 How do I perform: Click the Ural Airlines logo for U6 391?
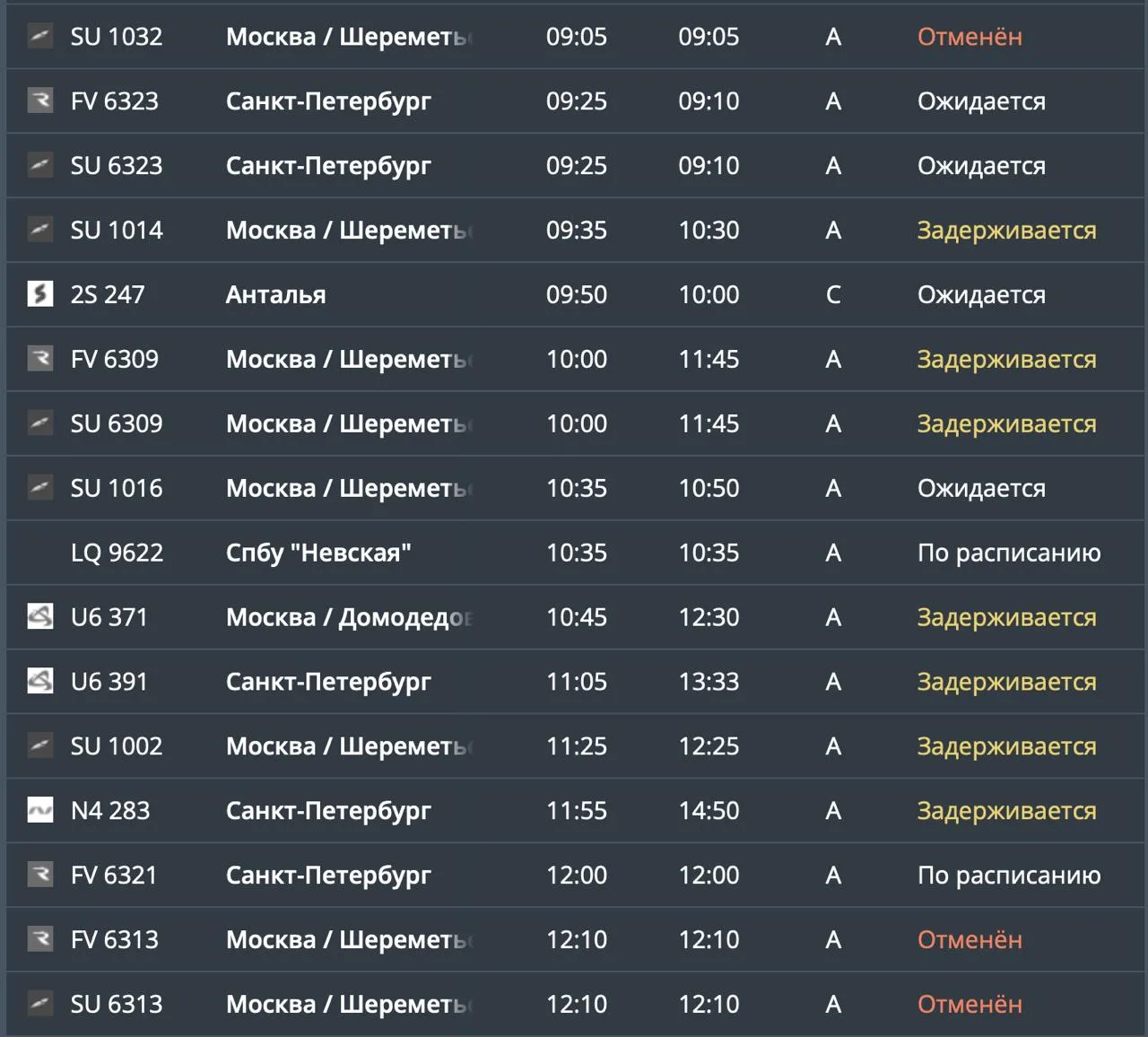40,682
